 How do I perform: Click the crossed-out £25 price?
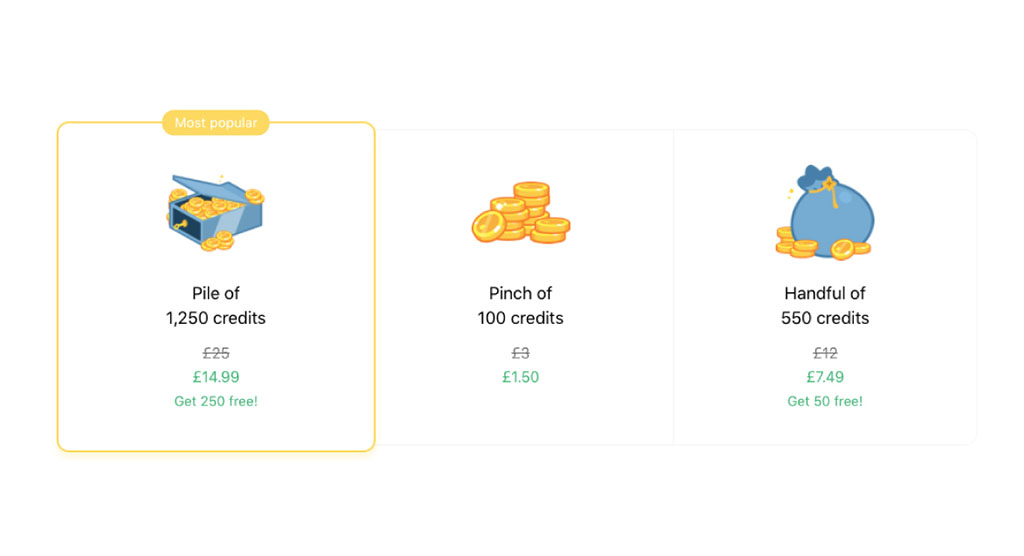(216, 353)
